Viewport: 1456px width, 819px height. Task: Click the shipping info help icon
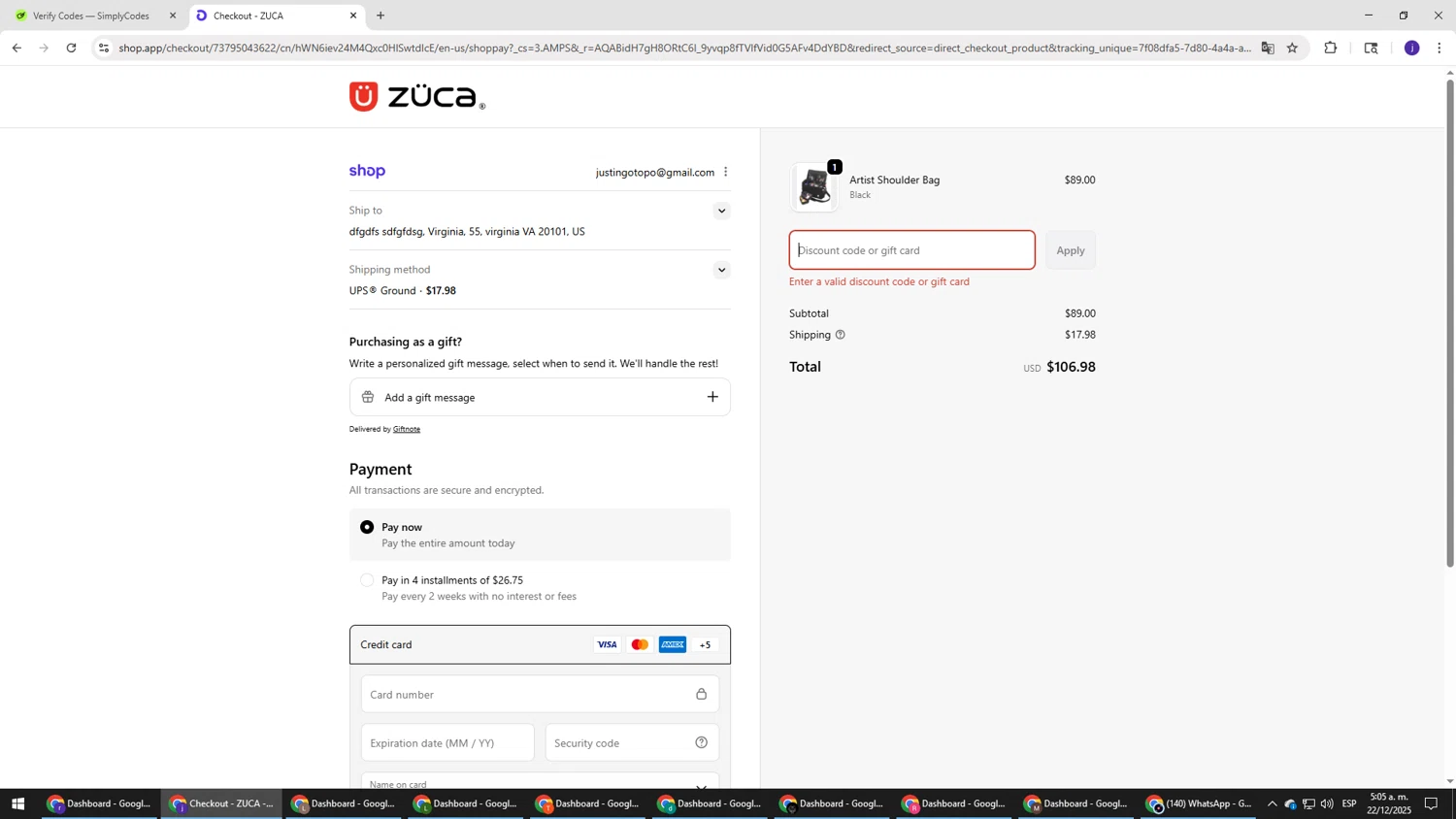point(841,335)
